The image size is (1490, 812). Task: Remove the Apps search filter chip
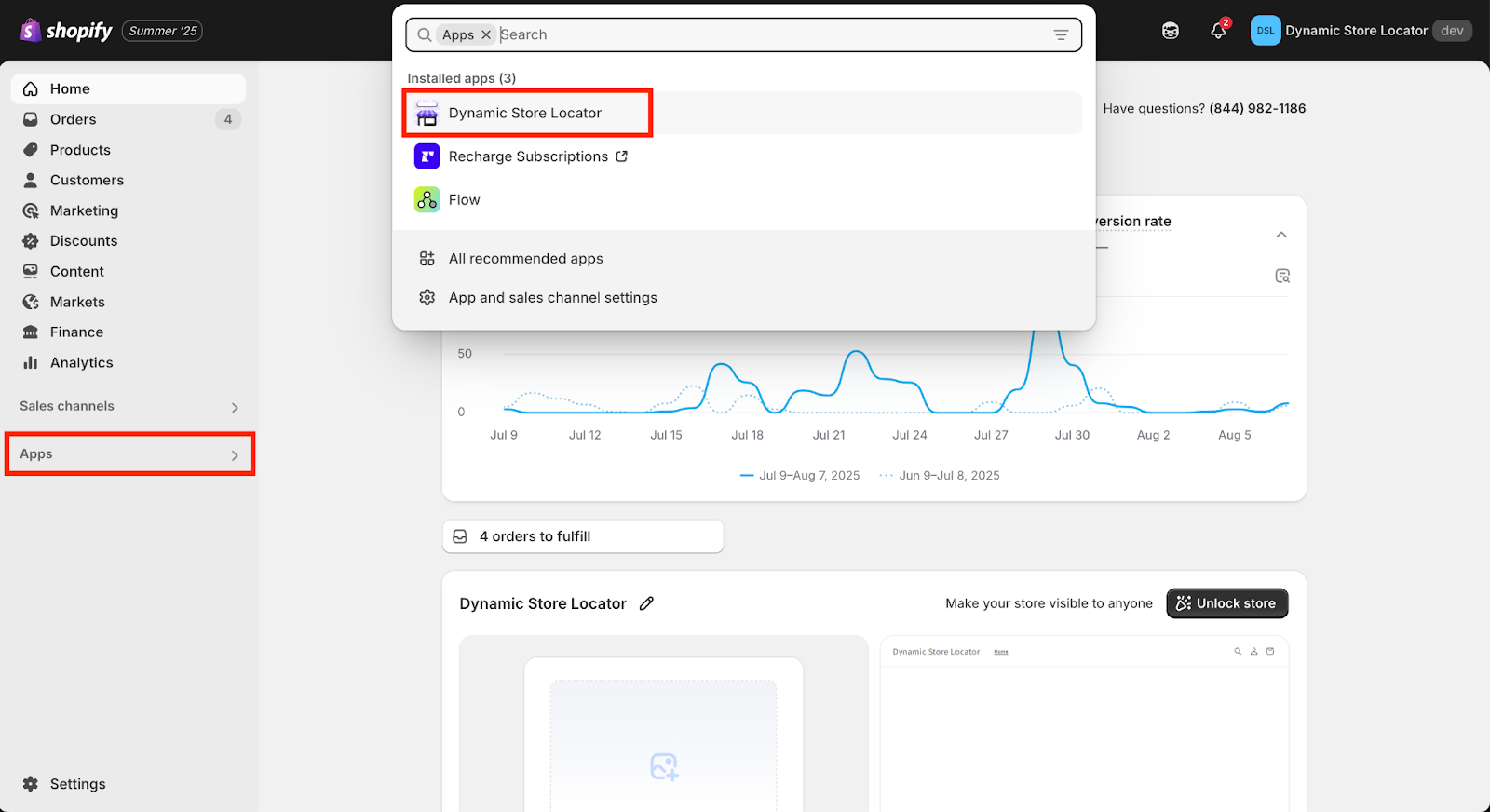[486, 34]
